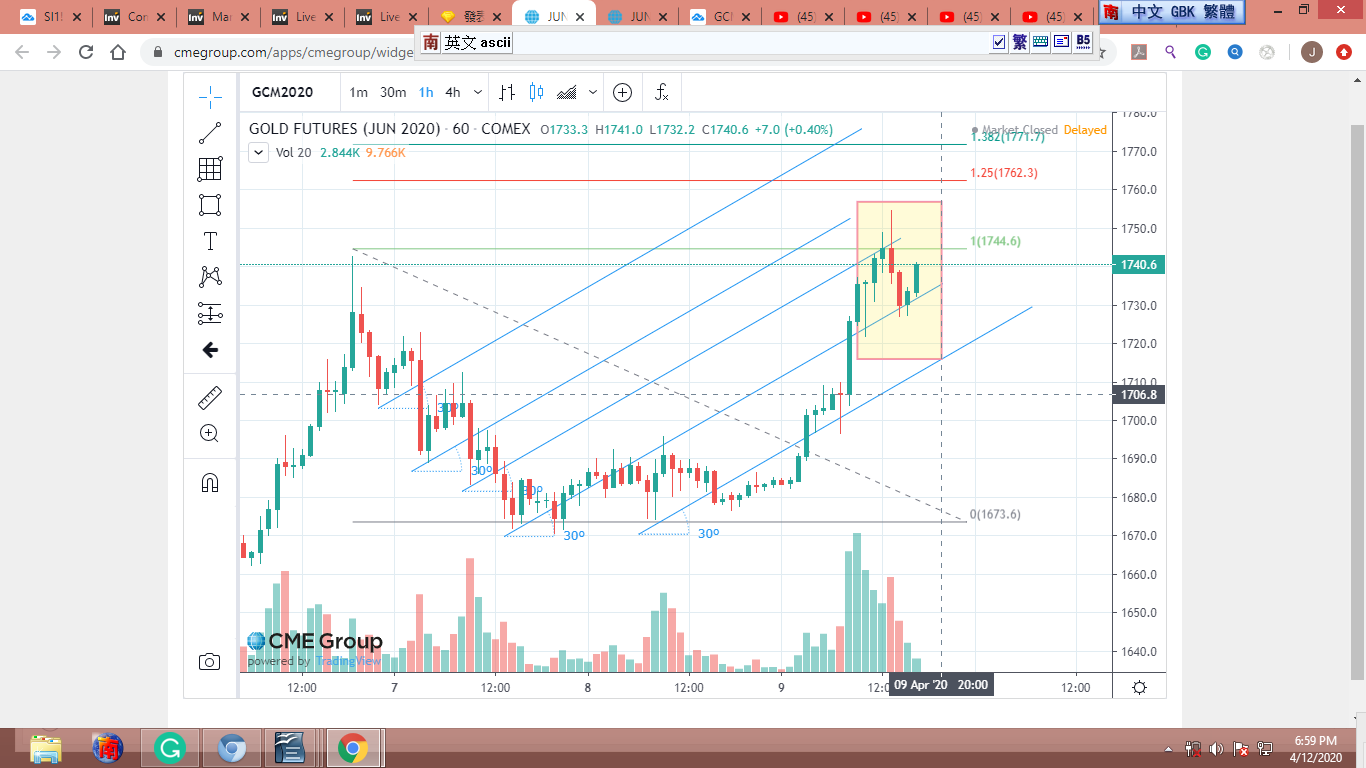This screenshot has height=768, width=1366.
Task: Select the crosshair cursor tool
Action: click(210, 96)
